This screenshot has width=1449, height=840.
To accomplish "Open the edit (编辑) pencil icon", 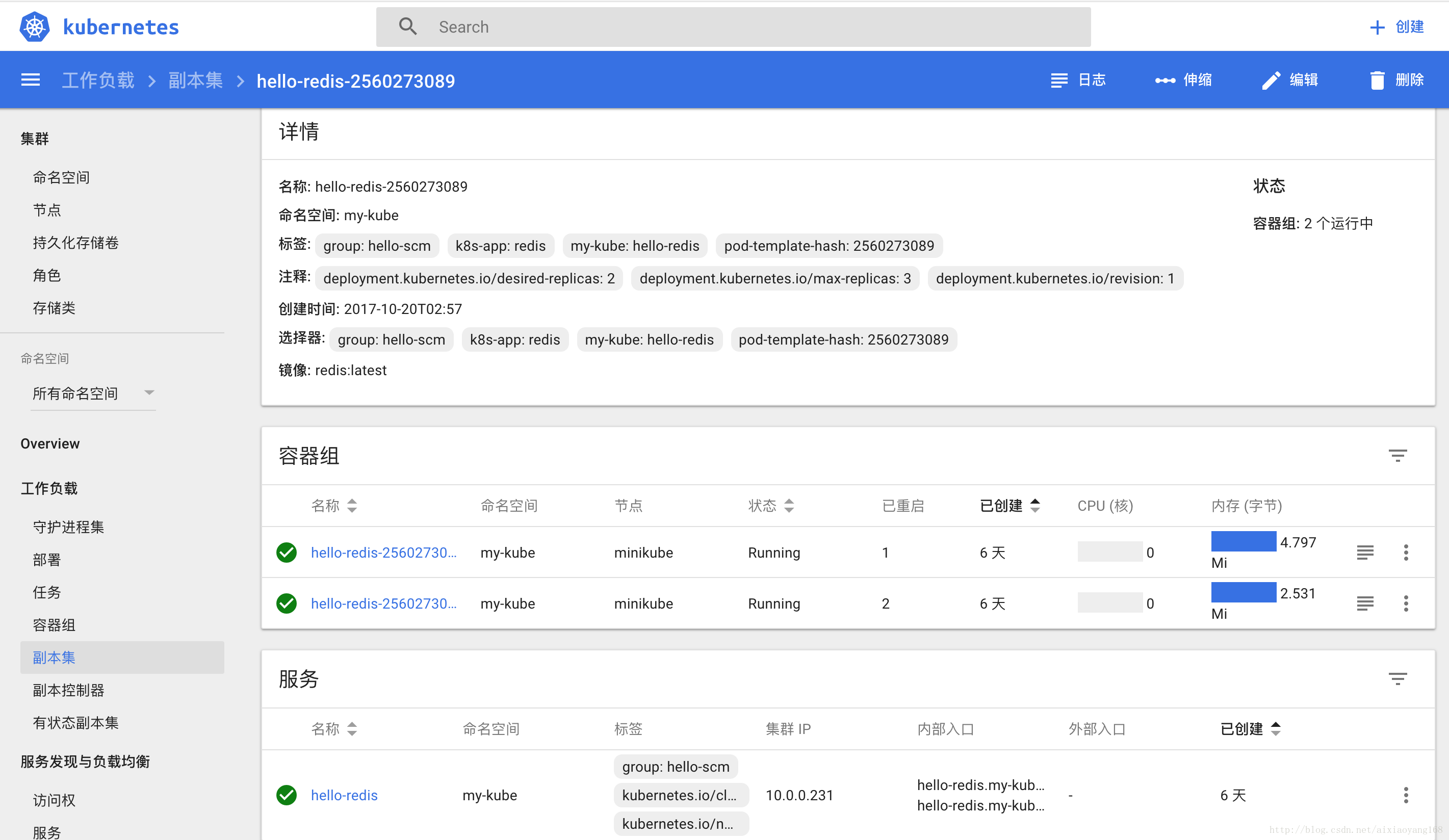I will pos(1271,80).
